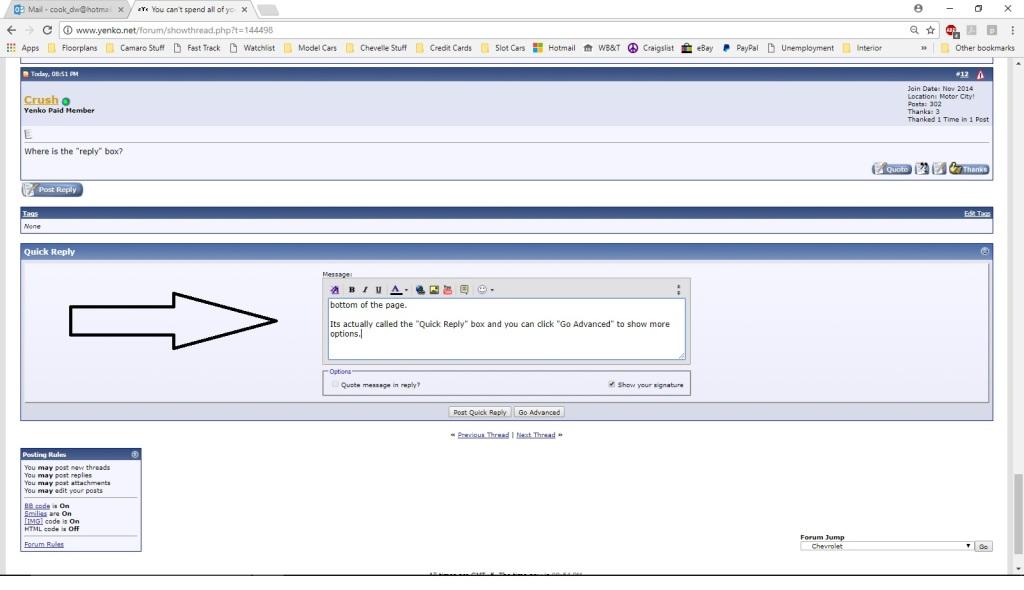Click the Go Advanced button
Image resolution: width=1024 pixels, height=590 pixels.
539,412
